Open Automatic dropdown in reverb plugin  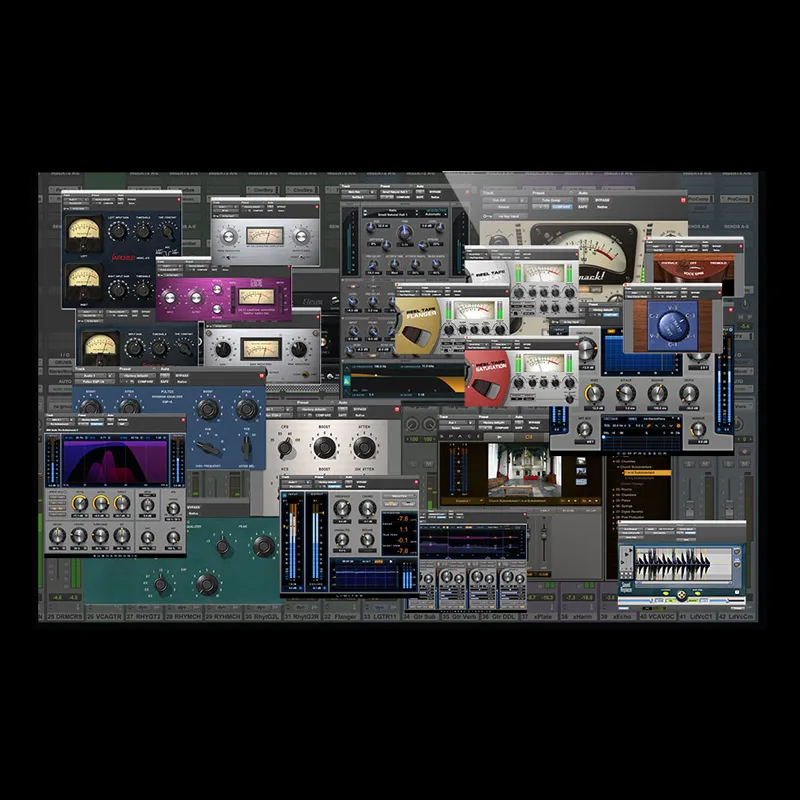pyautogui.click(x=434, y=215)
